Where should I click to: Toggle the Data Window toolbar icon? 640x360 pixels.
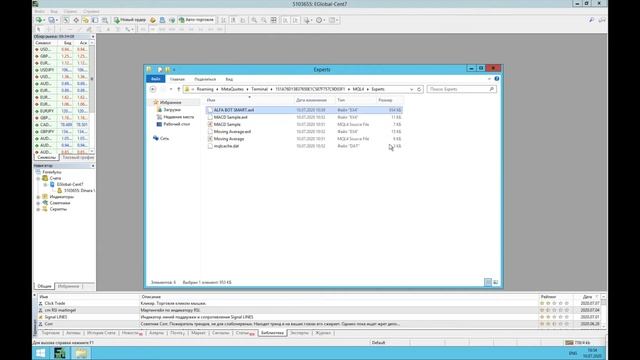tap(76, 20)
